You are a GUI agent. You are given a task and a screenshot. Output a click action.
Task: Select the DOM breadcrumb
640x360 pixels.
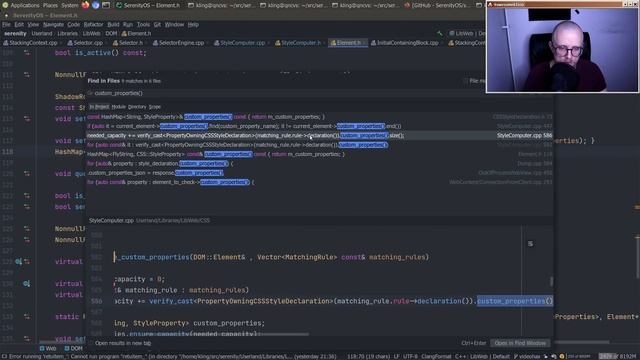tap(111, 33)
